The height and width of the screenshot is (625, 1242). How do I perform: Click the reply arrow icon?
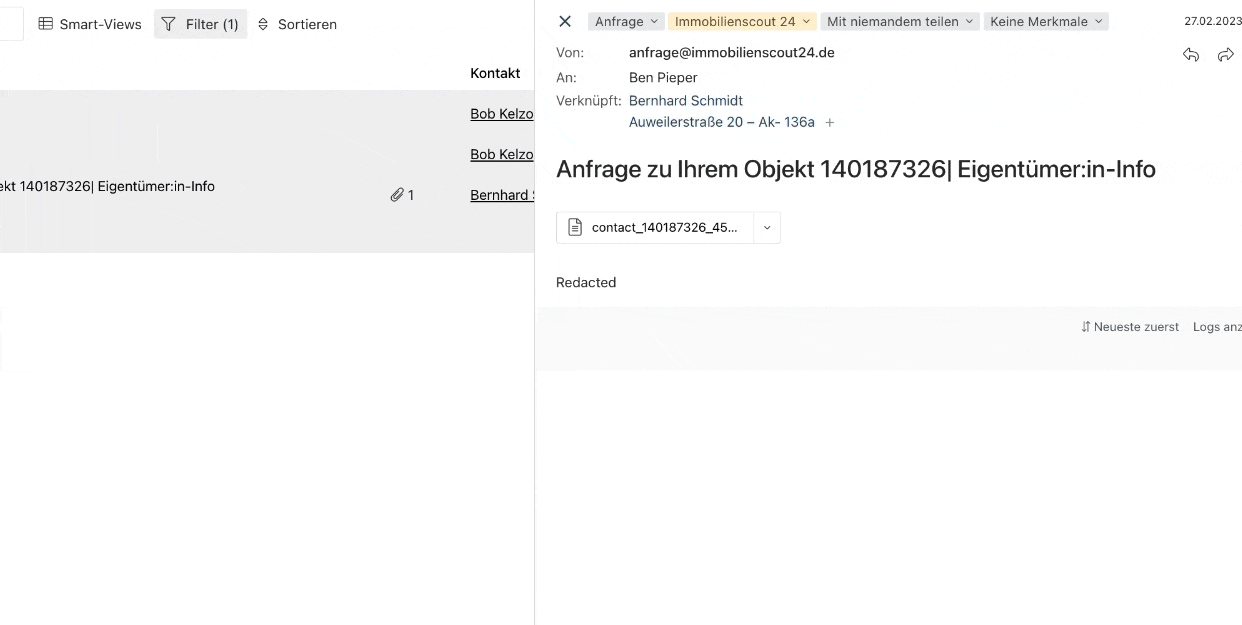[1191, 55]
